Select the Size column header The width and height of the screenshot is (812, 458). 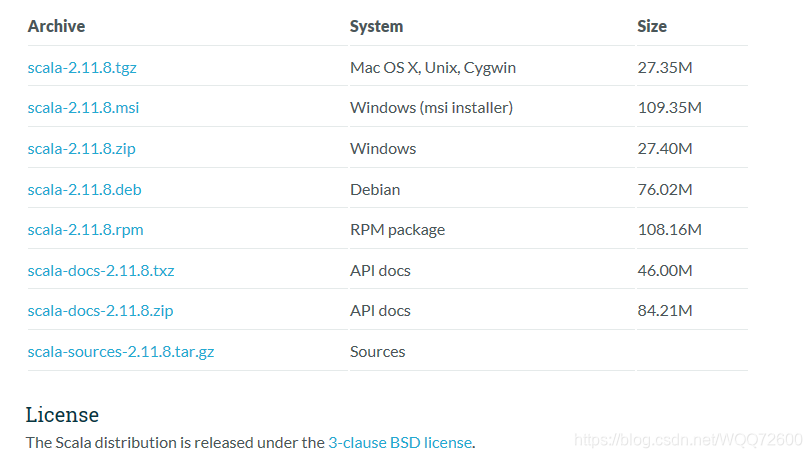[652, 26]
